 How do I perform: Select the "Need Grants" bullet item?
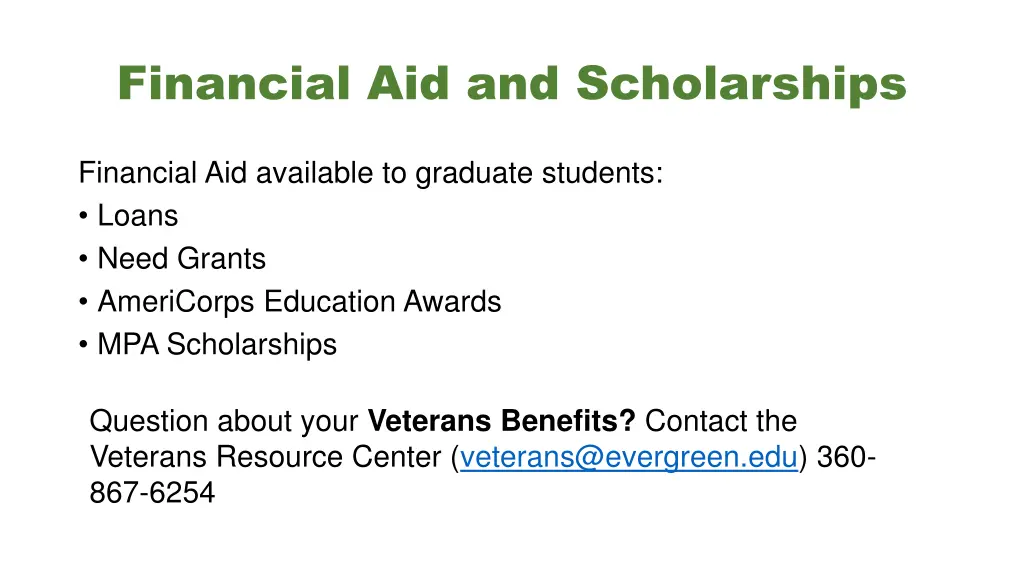click(x=181, y=259)
